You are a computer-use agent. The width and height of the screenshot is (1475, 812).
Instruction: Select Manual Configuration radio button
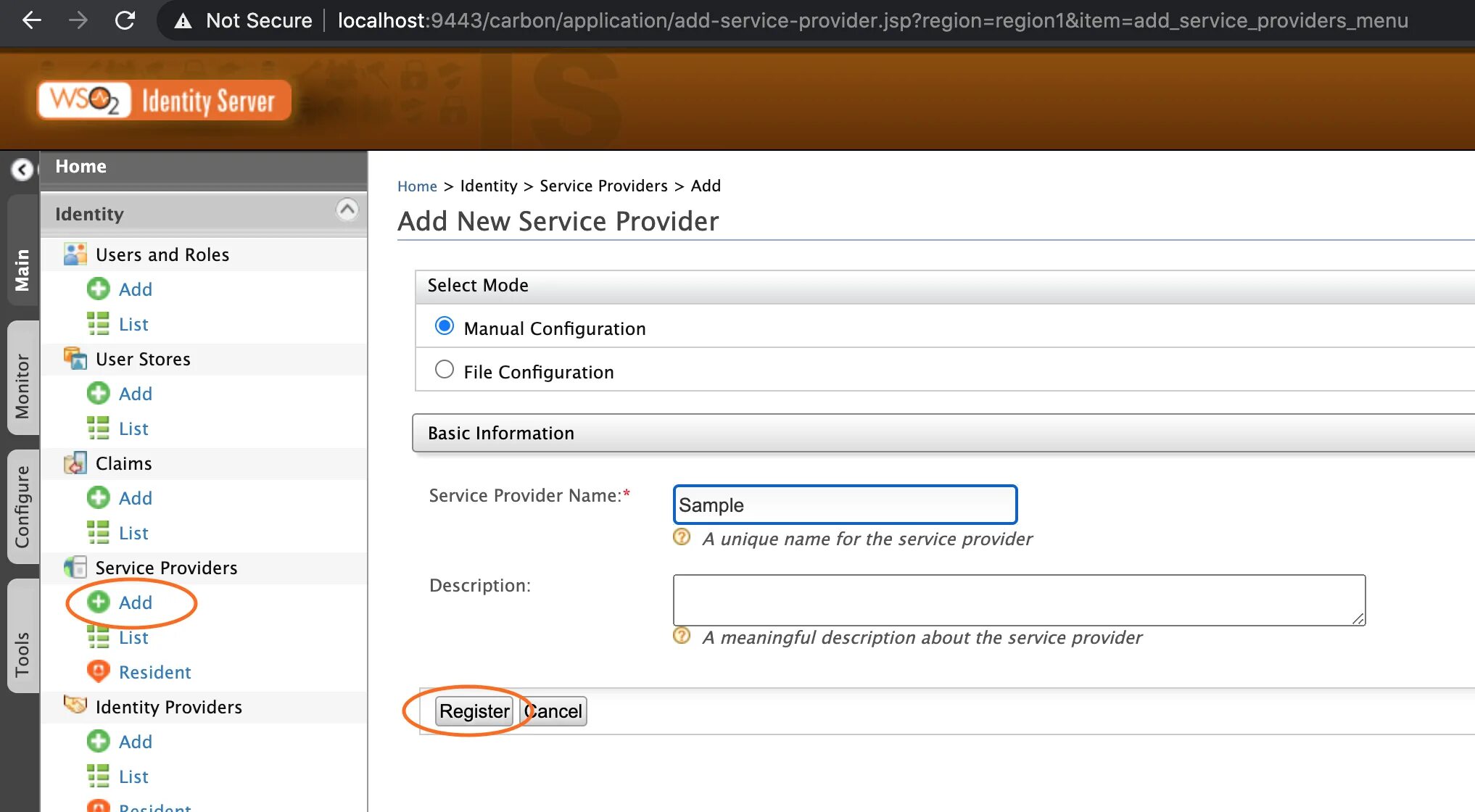pos(444,327)
